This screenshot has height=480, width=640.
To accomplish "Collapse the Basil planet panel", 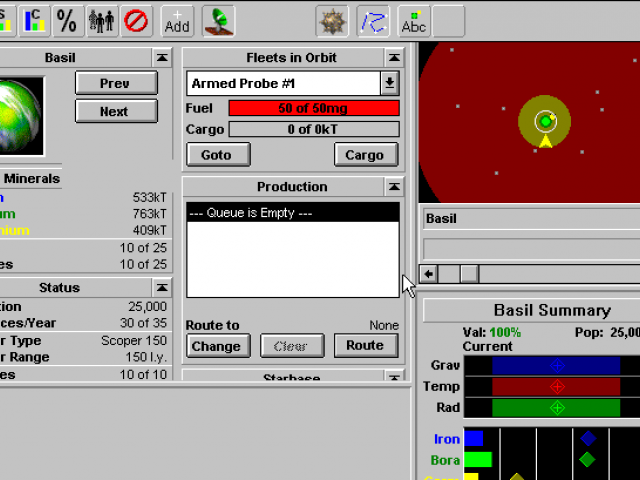I will (162, 58).
